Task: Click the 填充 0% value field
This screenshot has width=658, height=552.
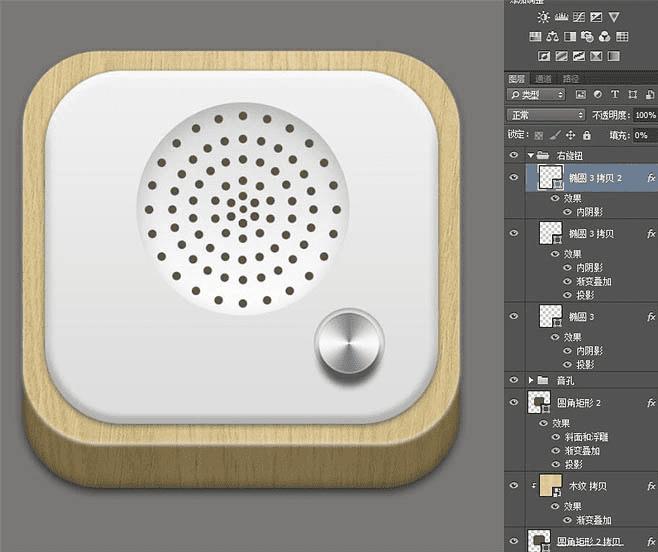Action: point(645,135)
